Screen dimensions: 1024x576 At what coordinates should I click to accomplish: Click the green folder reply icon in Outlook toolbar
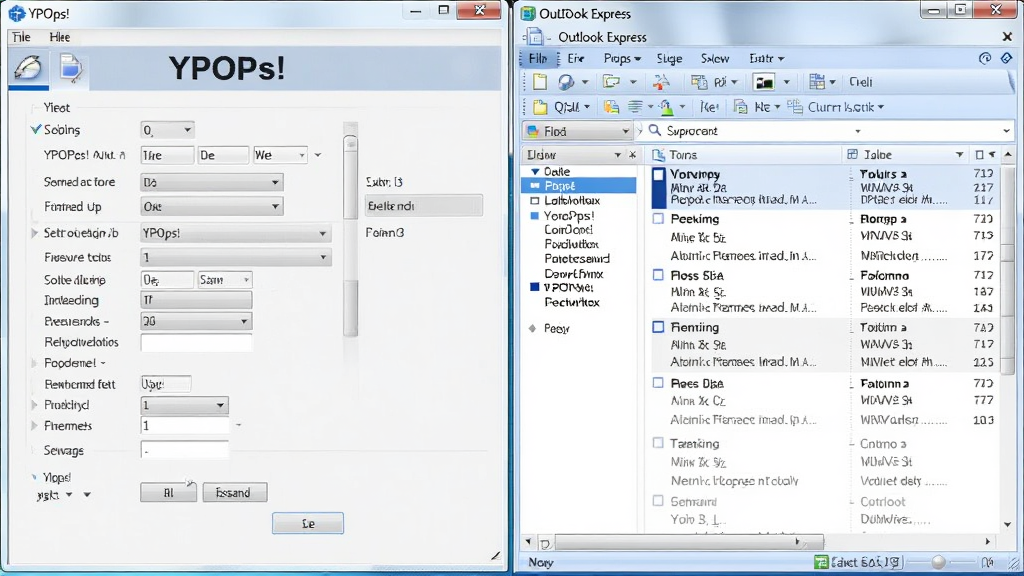611,82
